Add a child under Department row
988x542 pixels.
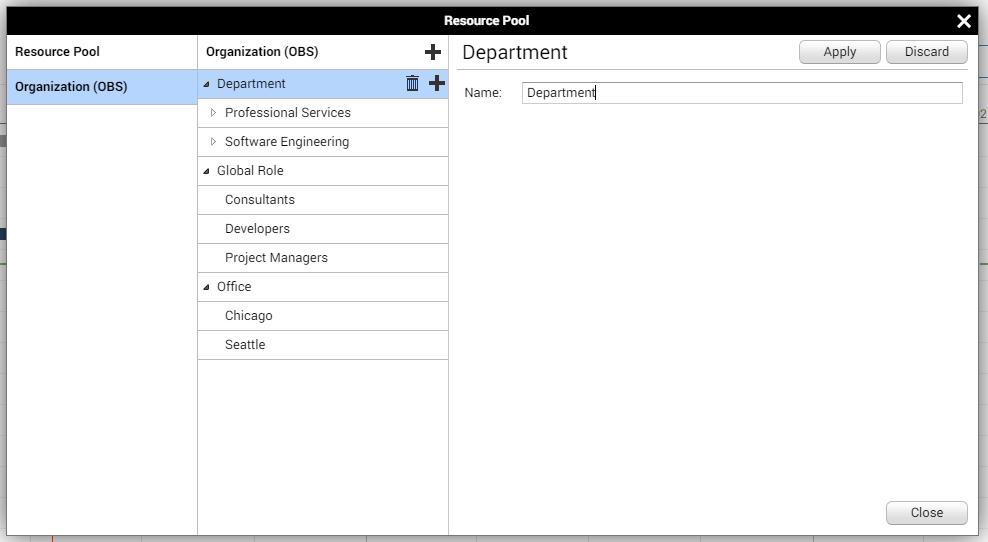[437, 83]
